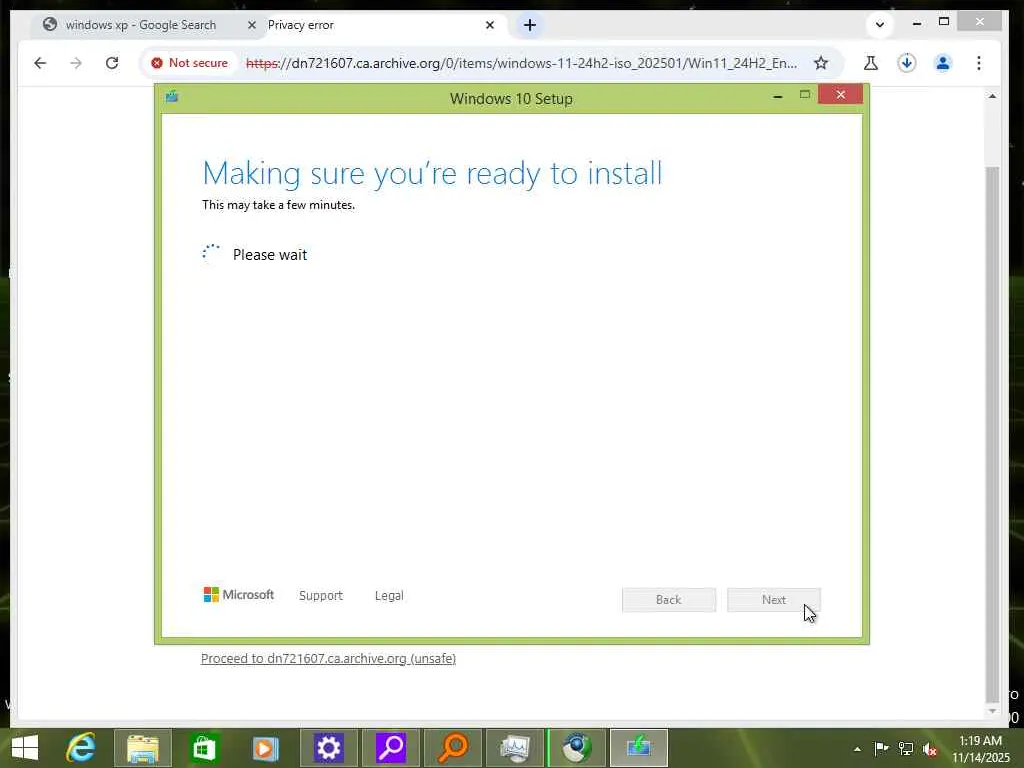
Task: Open the Legal link in Setup
Action: 389,596
